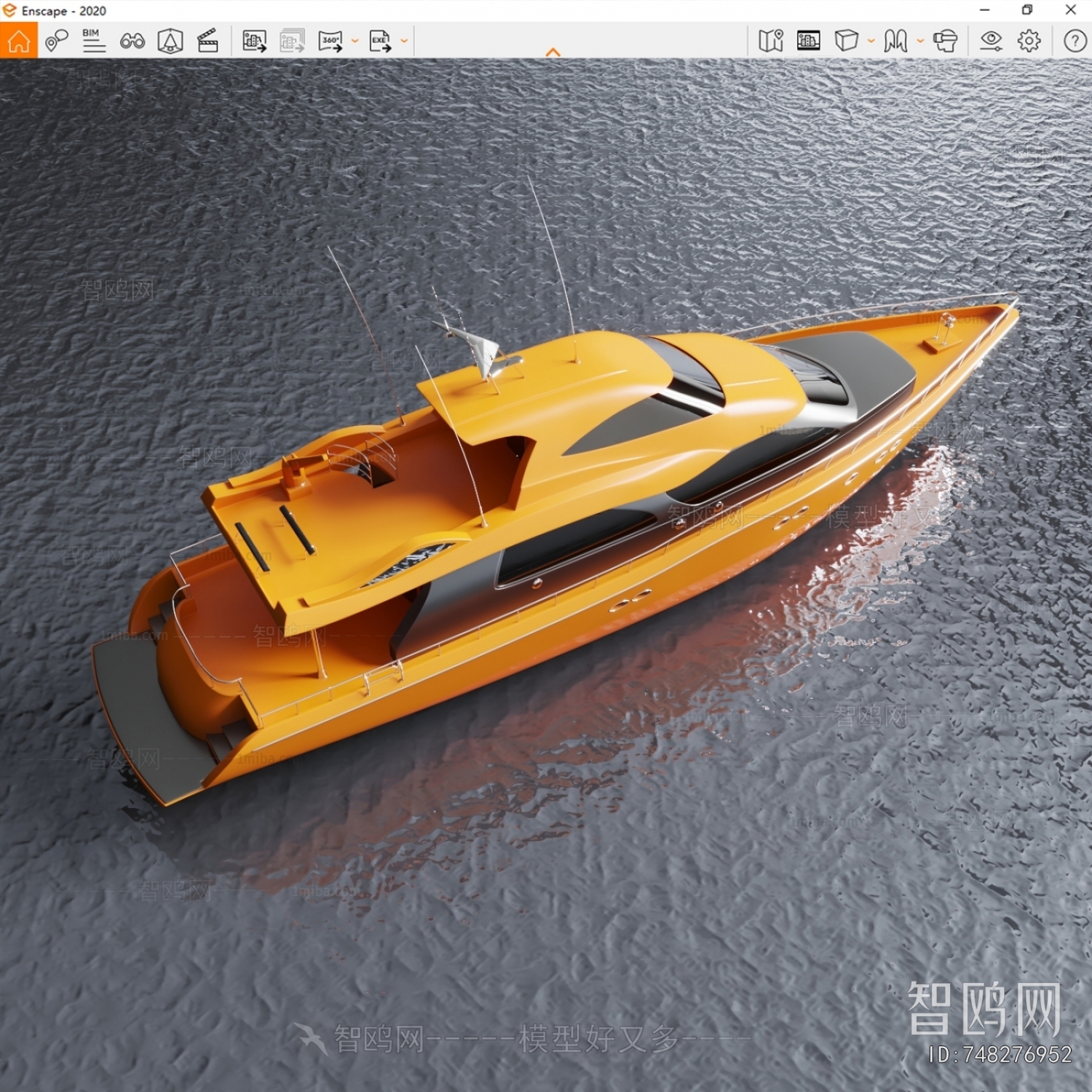Export a 360° panorama

tap(331, 41)
